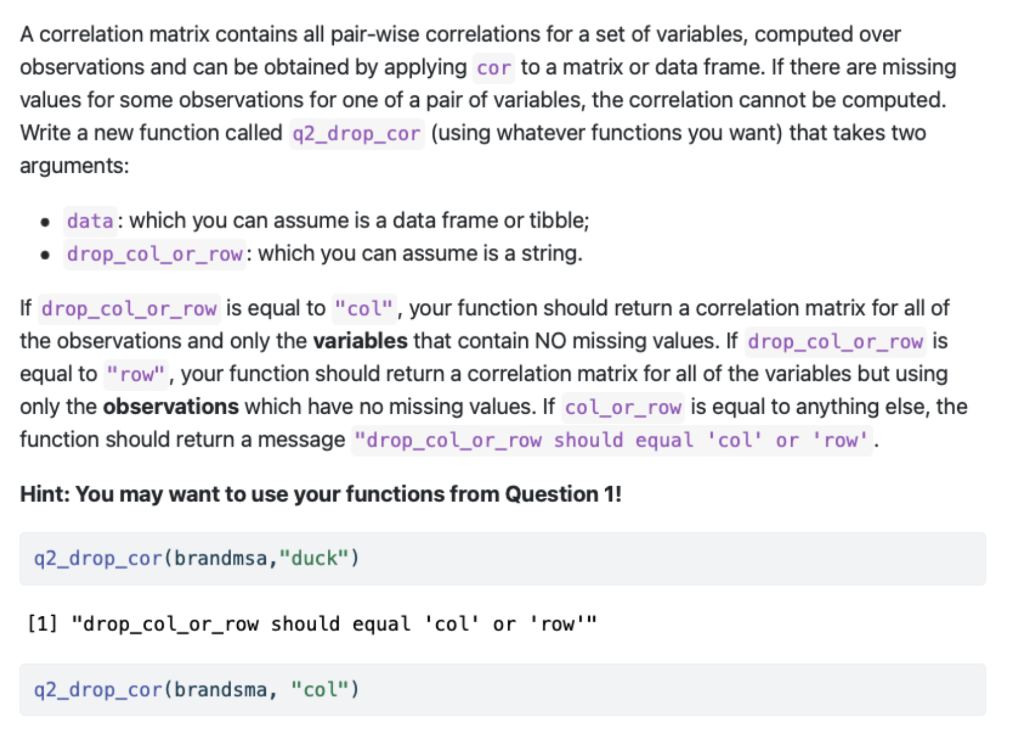Click the drop_col_or_row argument bullet item
Screen dimensions: 1024x736
coord(324,253)
